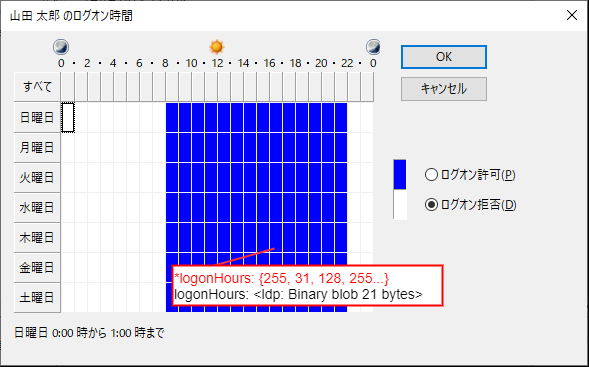Click the Thursday 23:00 white cell

pos(367,238)
